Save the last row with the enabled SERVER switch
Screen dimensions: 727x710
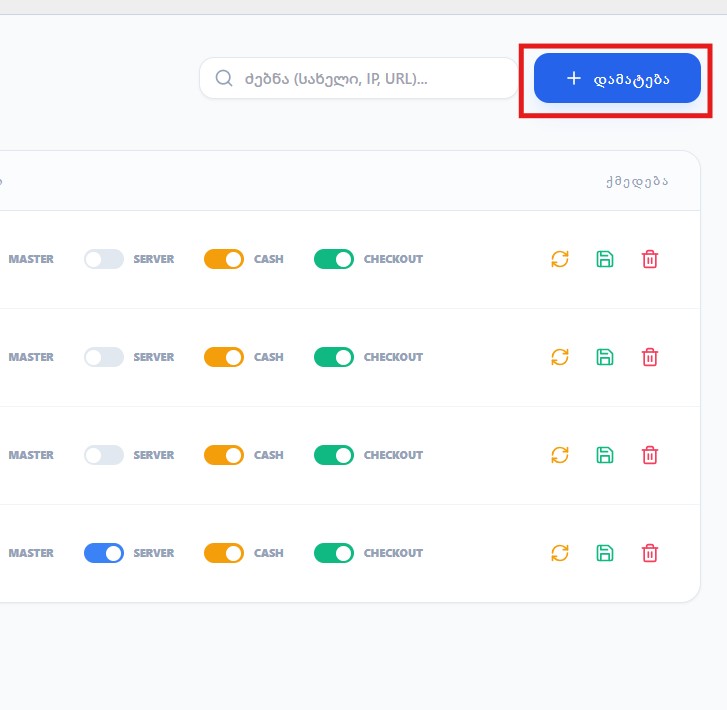click(605, 553)
